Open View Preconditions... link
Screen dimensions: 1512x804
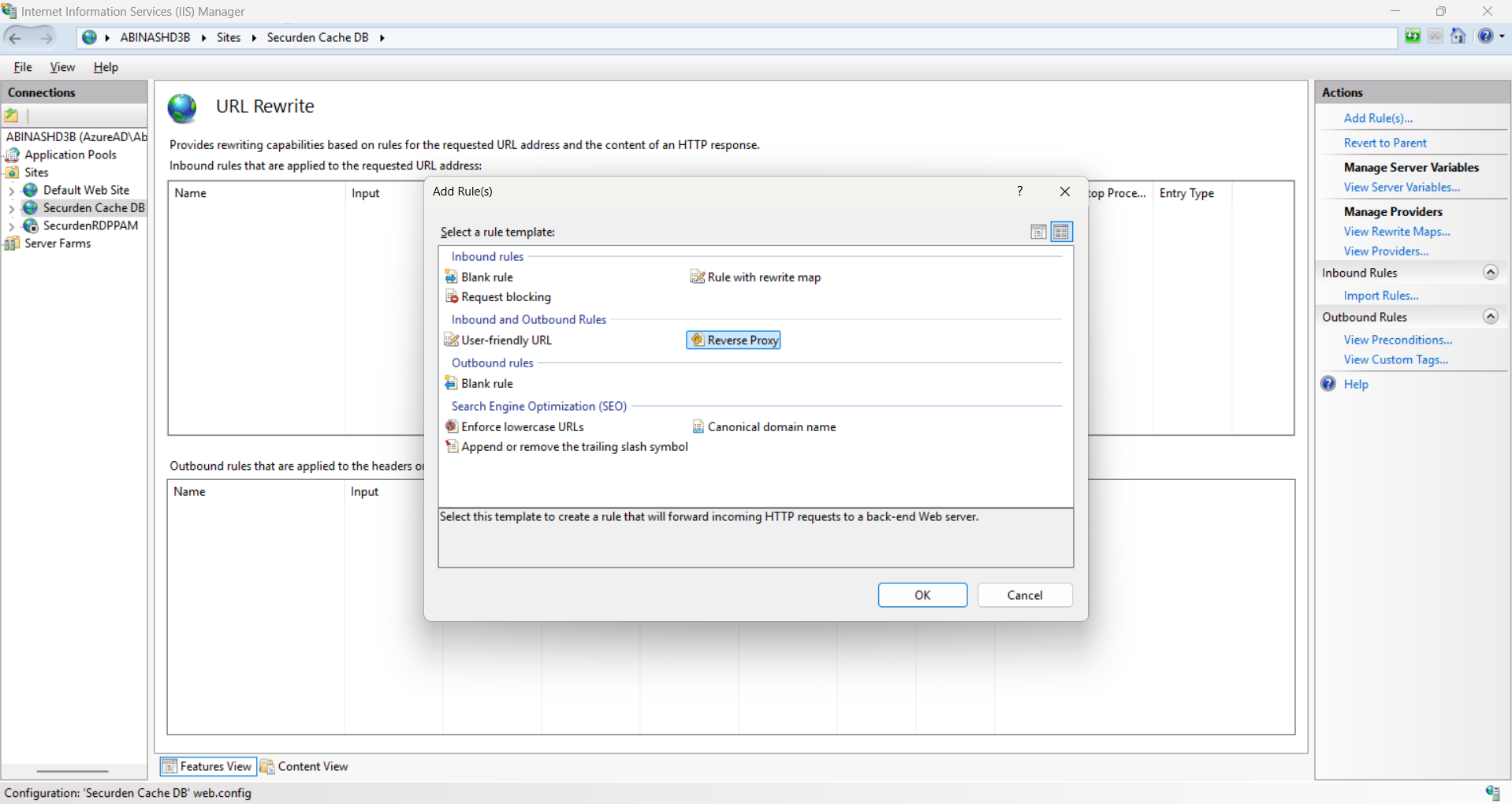tap(1398, 340)
